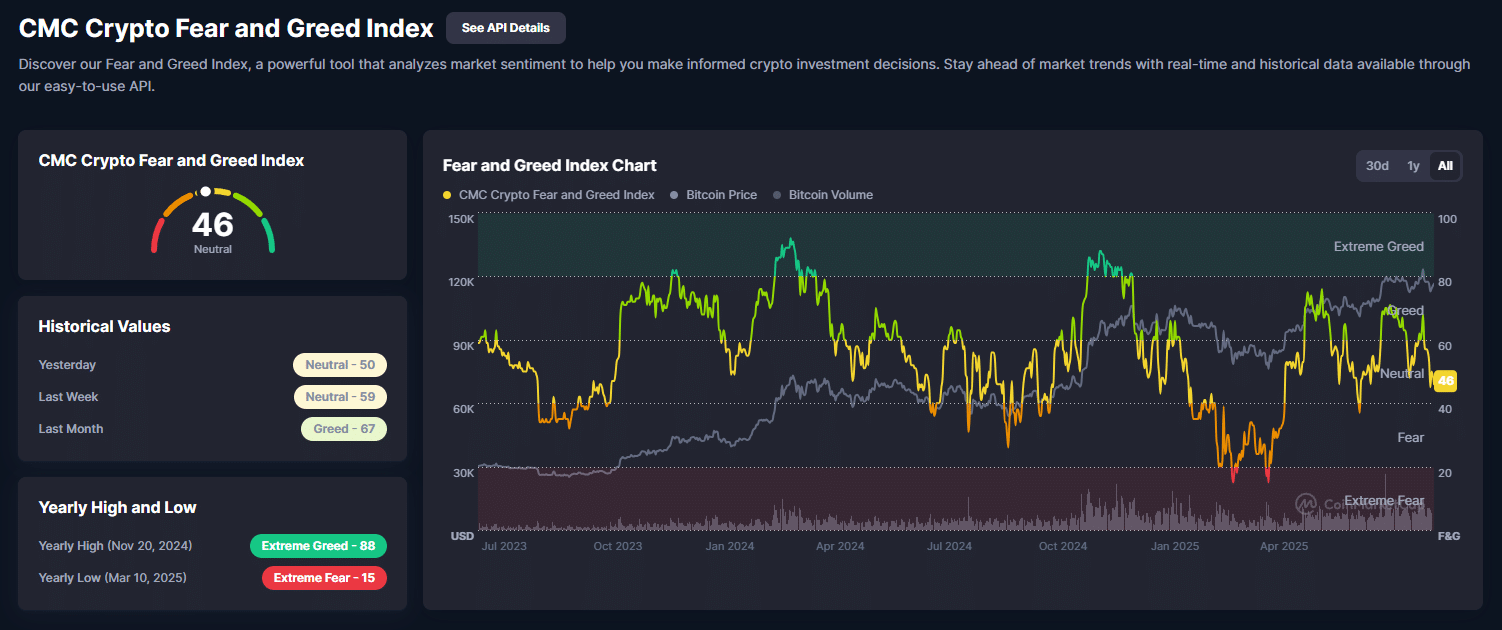Switch to the 30d chart view
This screenshot has height=630, width=1502.
click(x=1377, y=165)
